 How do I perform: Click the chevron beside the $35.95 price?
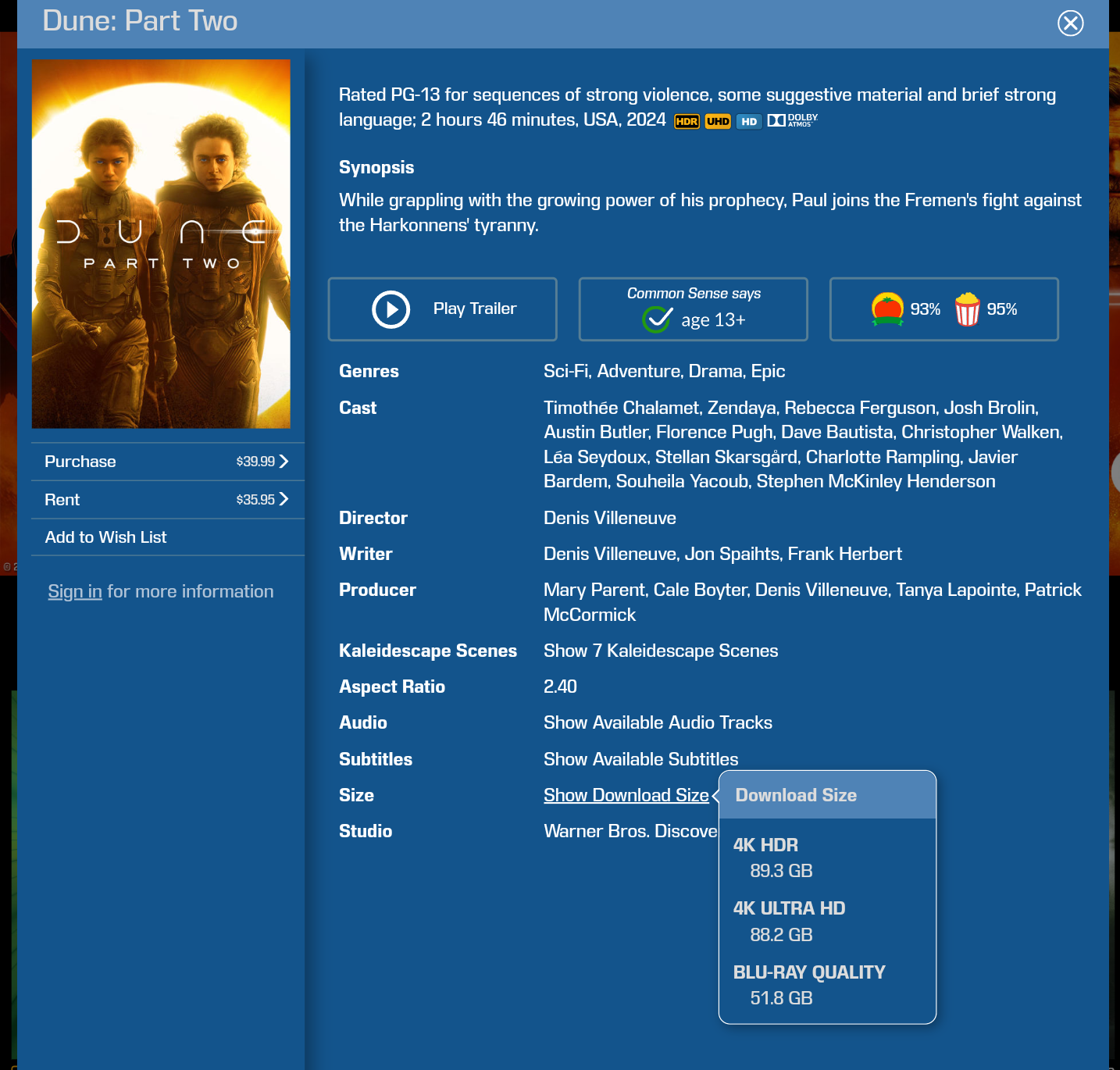point(284,499)
